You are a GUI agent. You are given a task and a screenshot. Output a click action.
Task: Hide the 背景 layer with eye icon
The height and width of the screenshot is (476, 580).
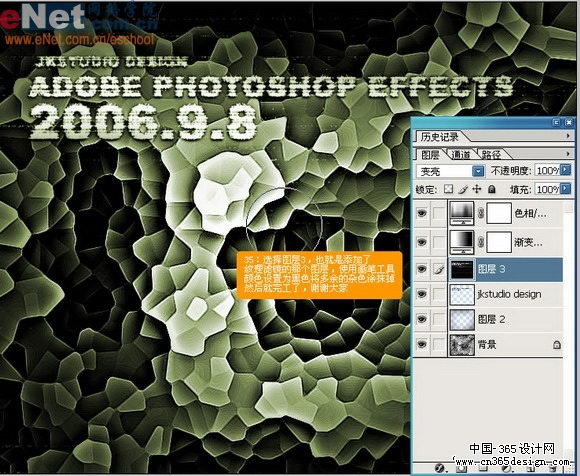pos(421,344)
